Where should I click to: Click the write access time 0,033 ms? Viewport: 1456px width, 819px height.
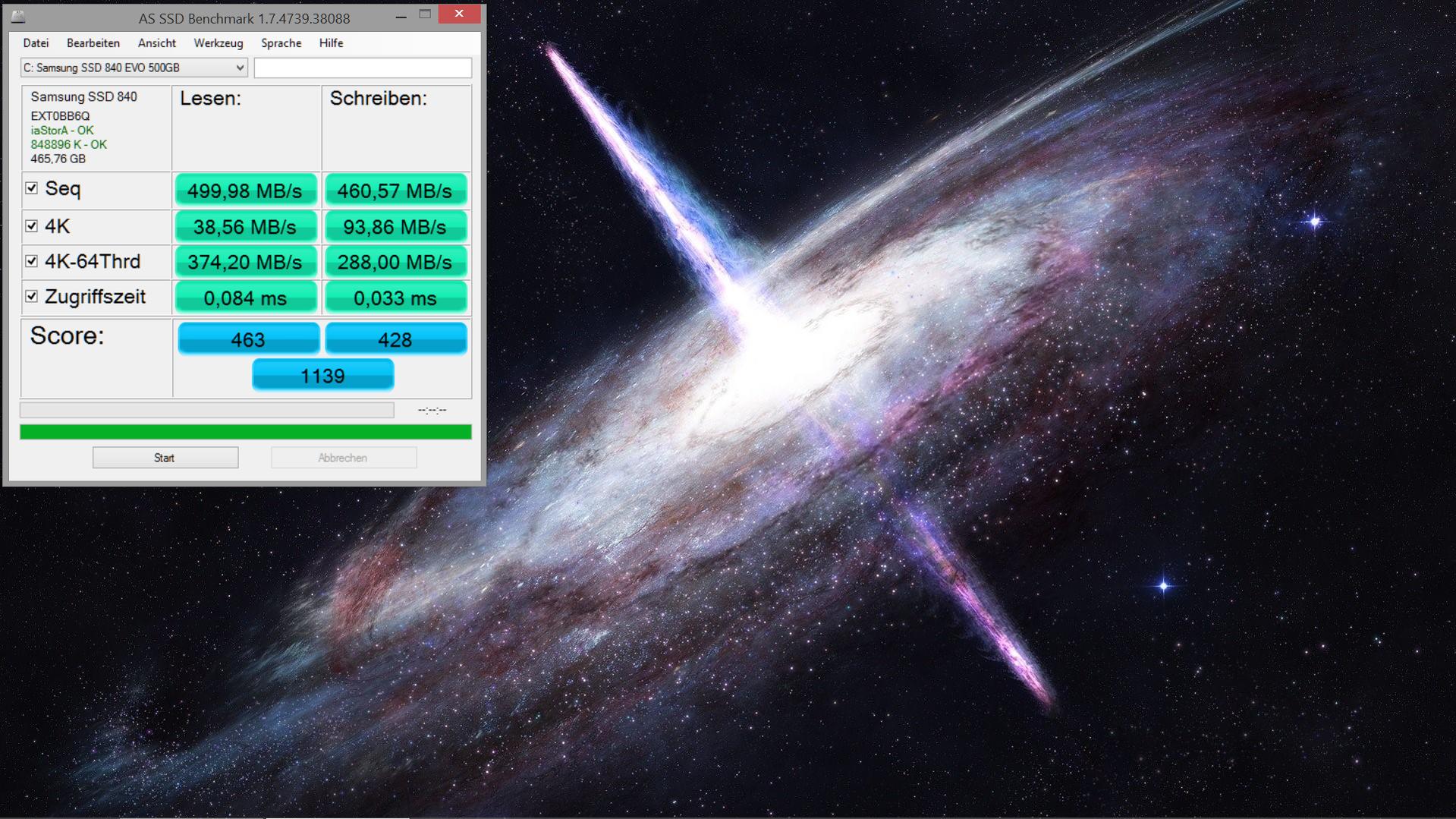point(395,298)
